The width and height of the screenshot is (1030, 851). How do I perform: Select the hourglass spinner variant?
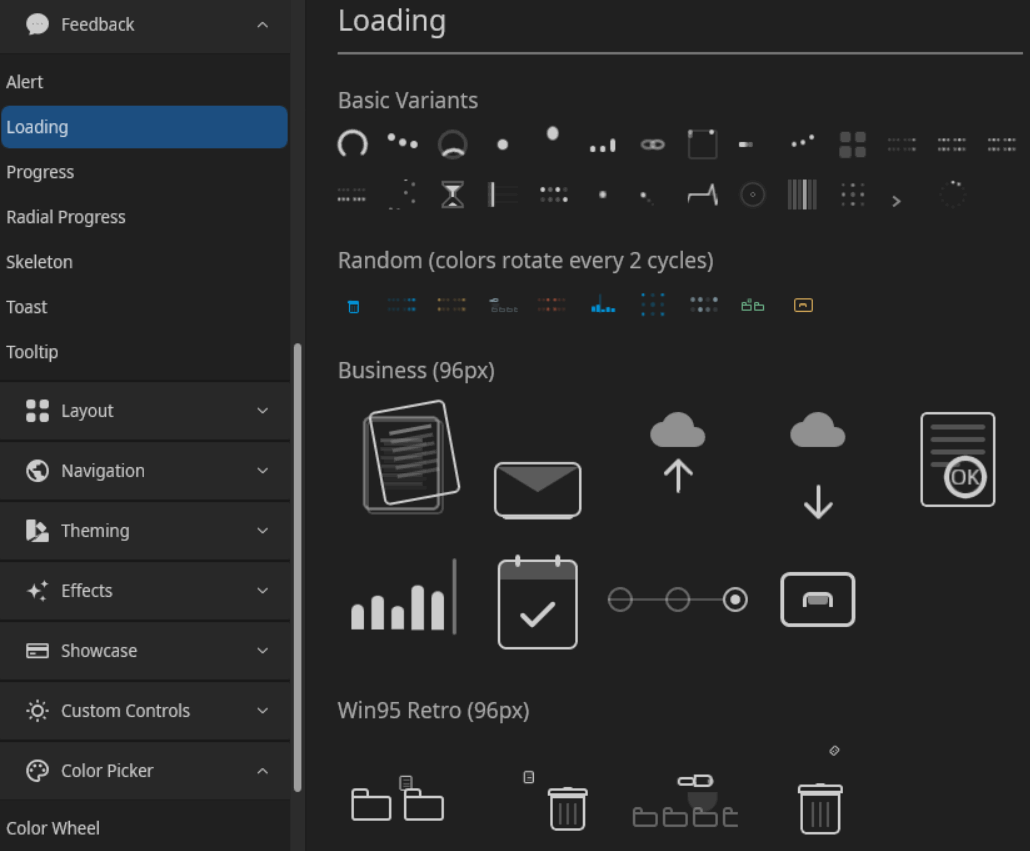pyautogui.click(x=452, y=194)
